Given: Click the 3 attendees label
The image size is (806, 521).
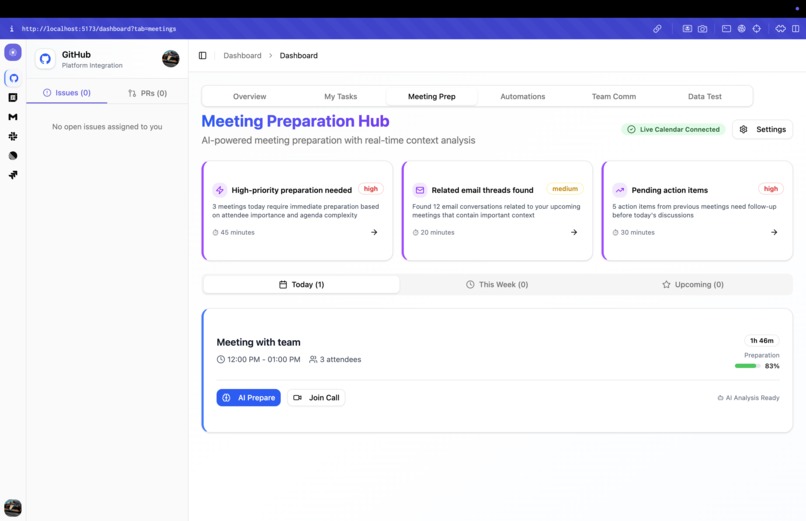Looking at the screenshot, I should tap(335, 360).
